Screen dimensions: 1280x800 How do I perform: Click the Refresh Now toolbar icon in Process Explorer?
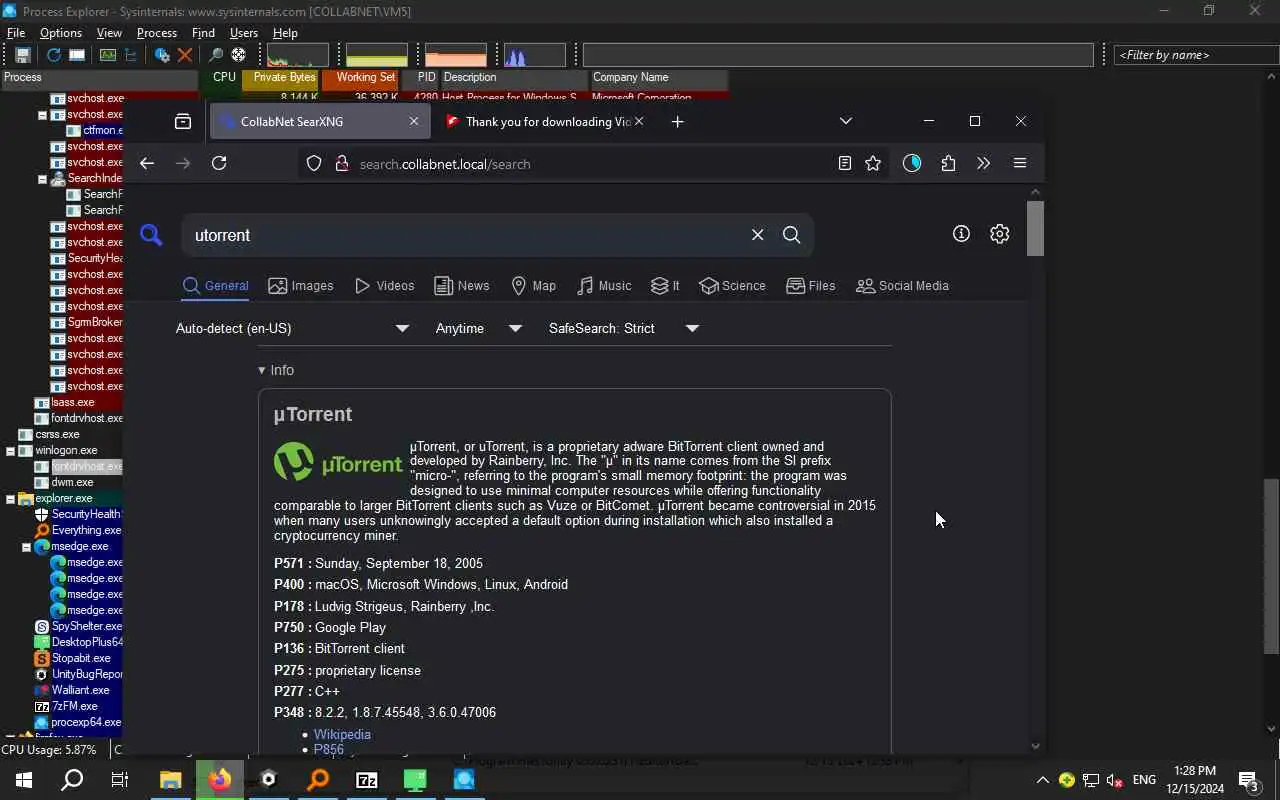(53, 55)
